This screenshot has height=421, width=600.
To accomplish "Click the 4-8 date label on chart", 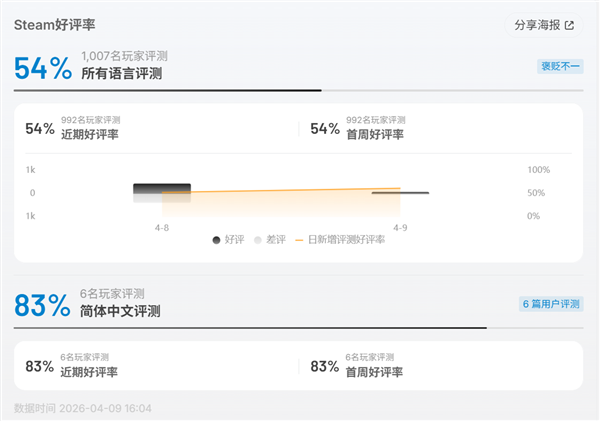I will [162, 229].
